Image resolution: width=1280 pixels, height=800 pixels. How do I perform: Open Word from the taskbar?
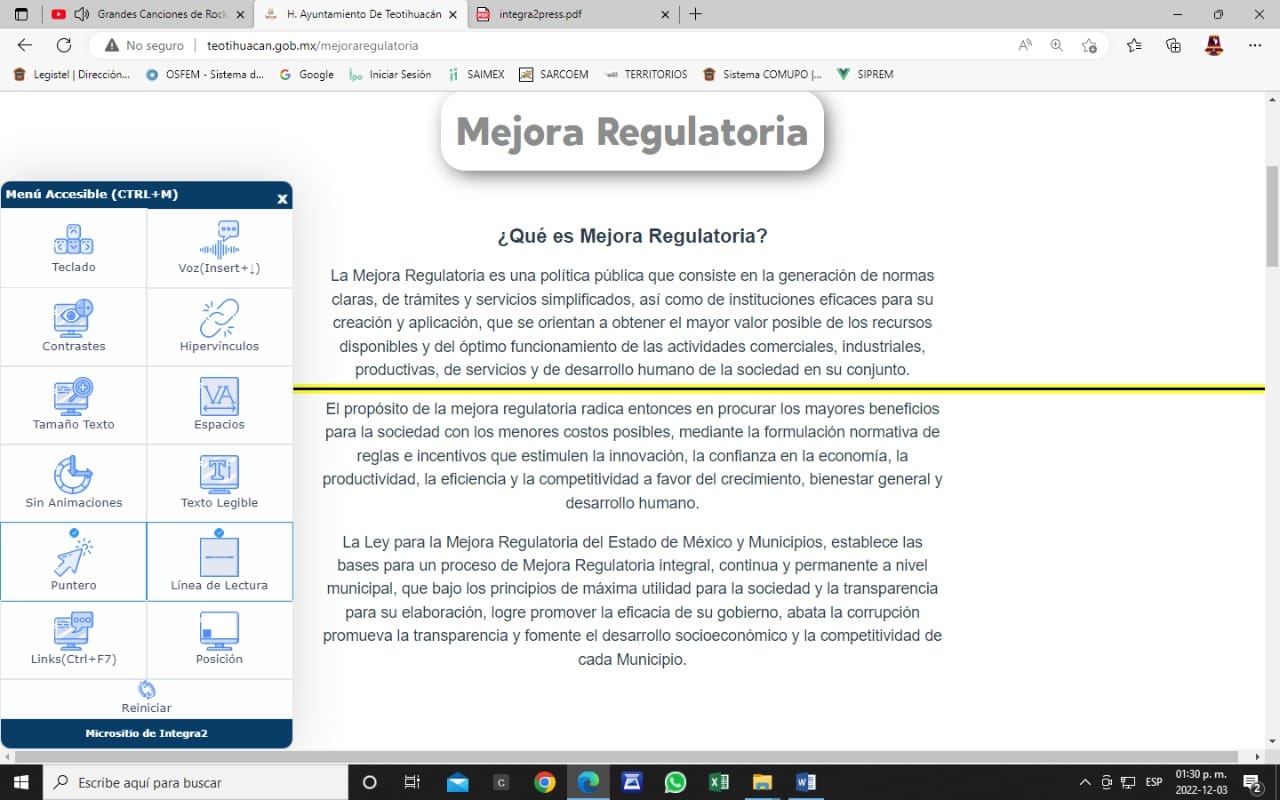coord(807,782)
